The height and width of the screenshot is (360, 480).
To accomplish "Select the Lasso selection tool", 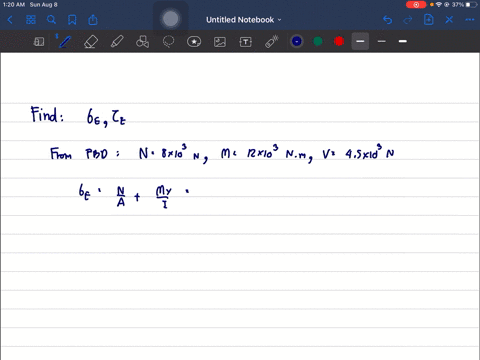I will 168,42.
